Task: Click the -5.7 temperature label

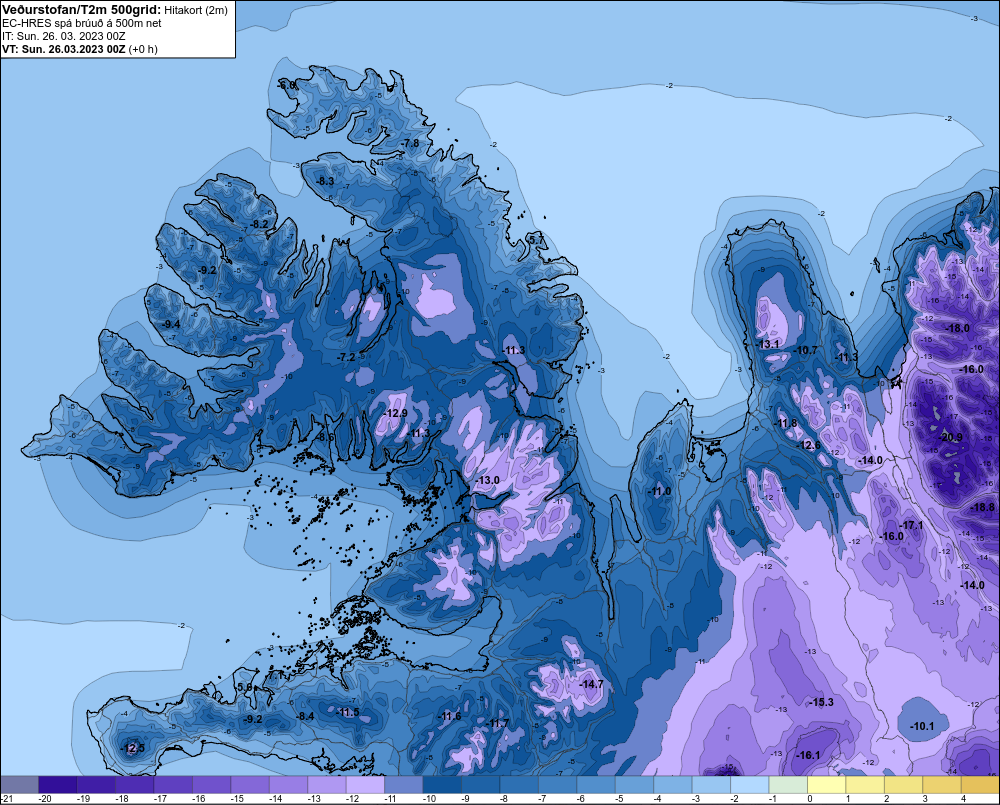Action: [536, 239]
